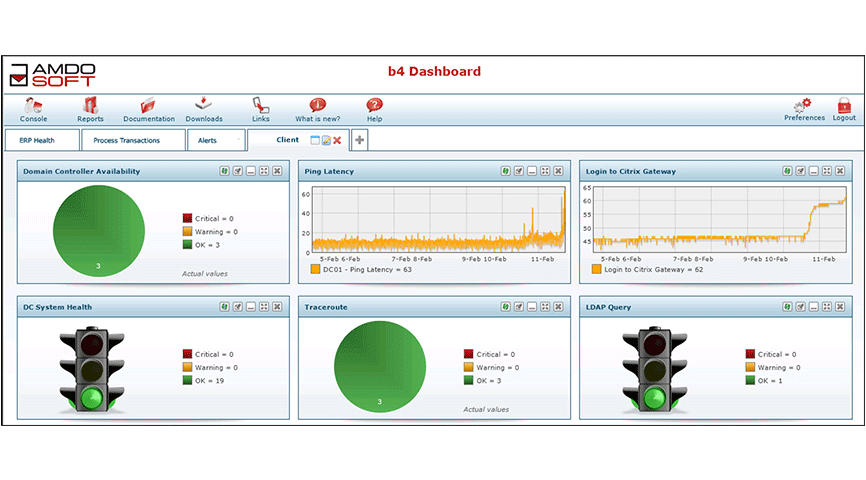The width and height of the screenshot is (866, 480).
Task: Click 'Actual values' under Domain Controller Availability
Action: (x=205, y=273)
